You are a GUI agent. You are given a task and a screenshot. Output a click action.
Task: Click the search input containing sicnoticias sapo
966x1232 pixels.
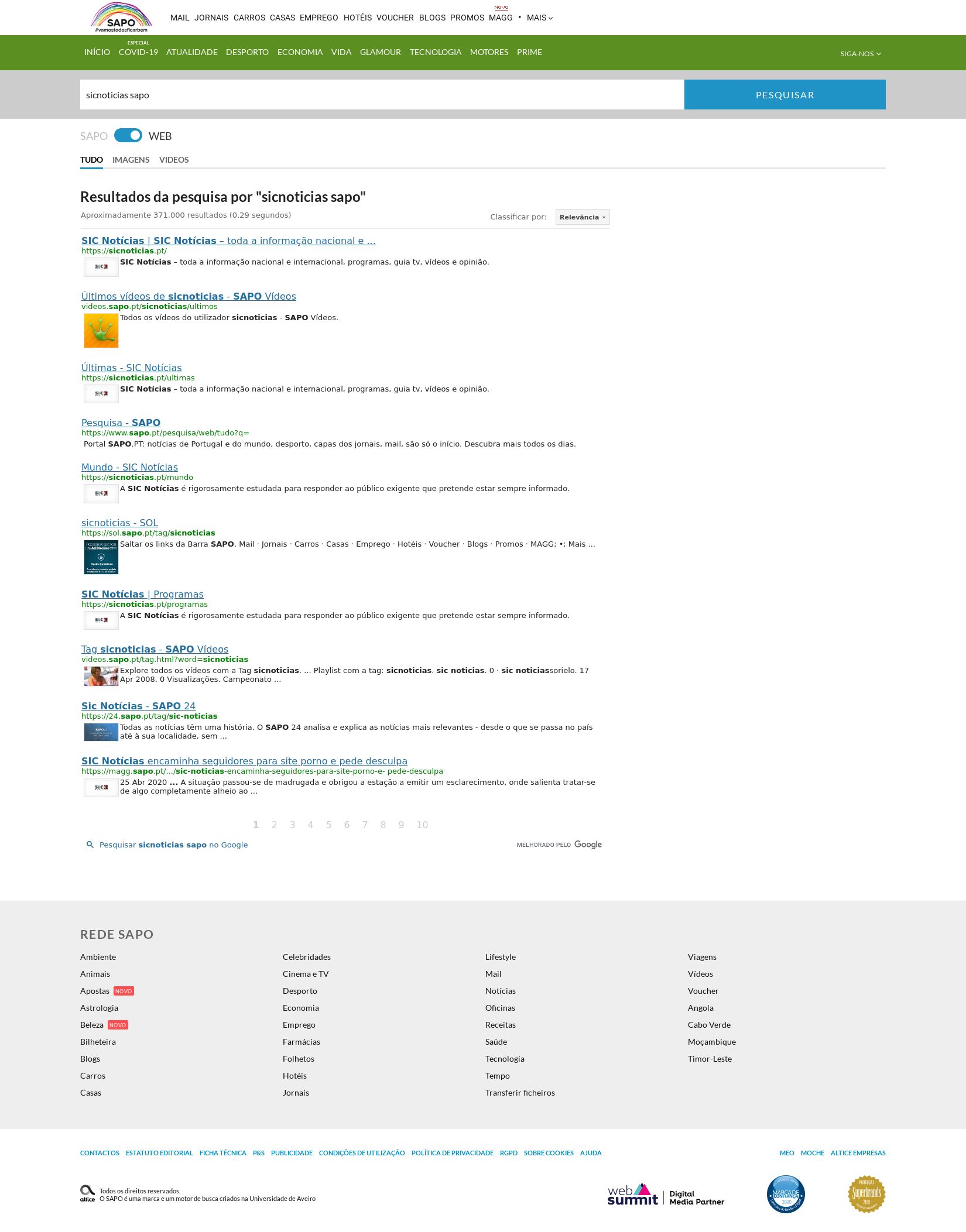(x=382, y=95)
